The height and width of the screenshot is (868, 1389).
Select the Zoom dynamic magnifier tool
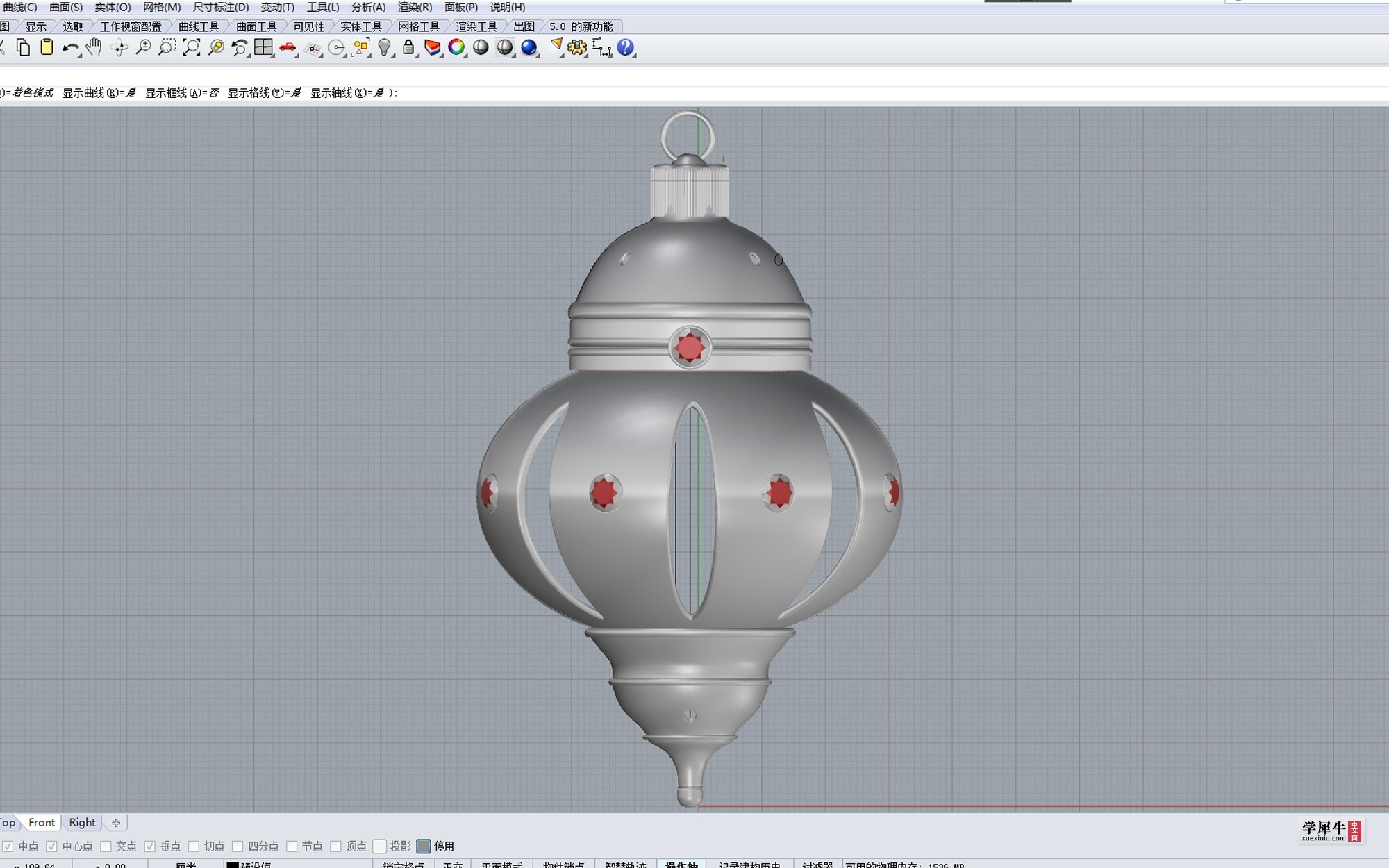click(x=143, y=47)
